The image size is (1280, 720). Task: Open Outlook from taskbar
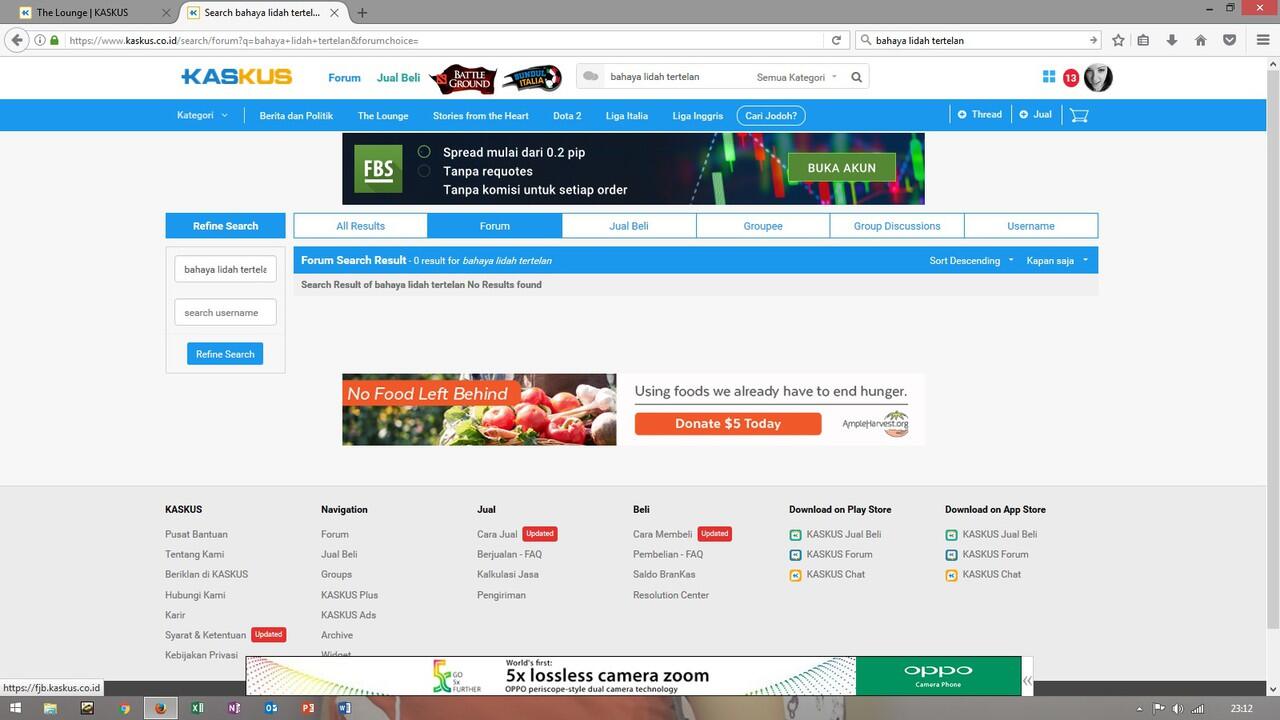click(271, 708)
